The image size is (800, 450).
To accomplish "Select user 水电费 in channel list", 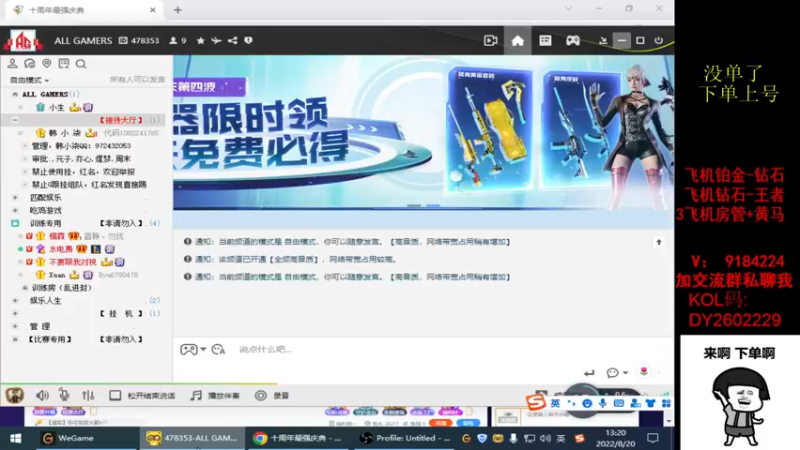I will tap(61, 249).
